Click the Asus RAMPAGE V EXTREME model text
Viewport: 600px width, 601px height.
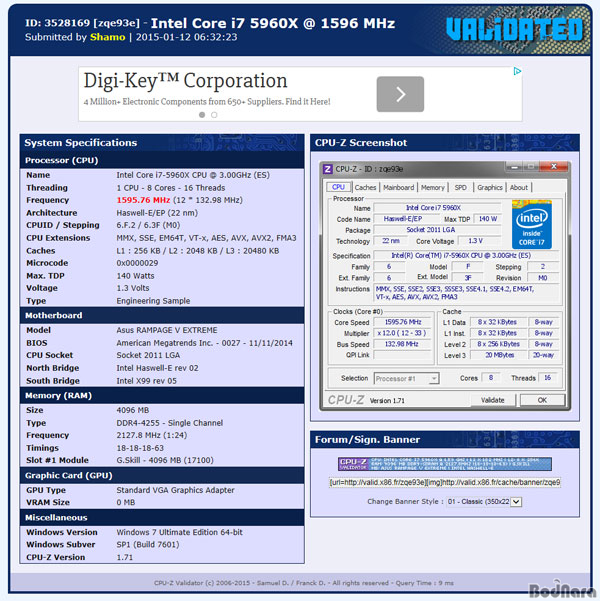click(167, 330)
